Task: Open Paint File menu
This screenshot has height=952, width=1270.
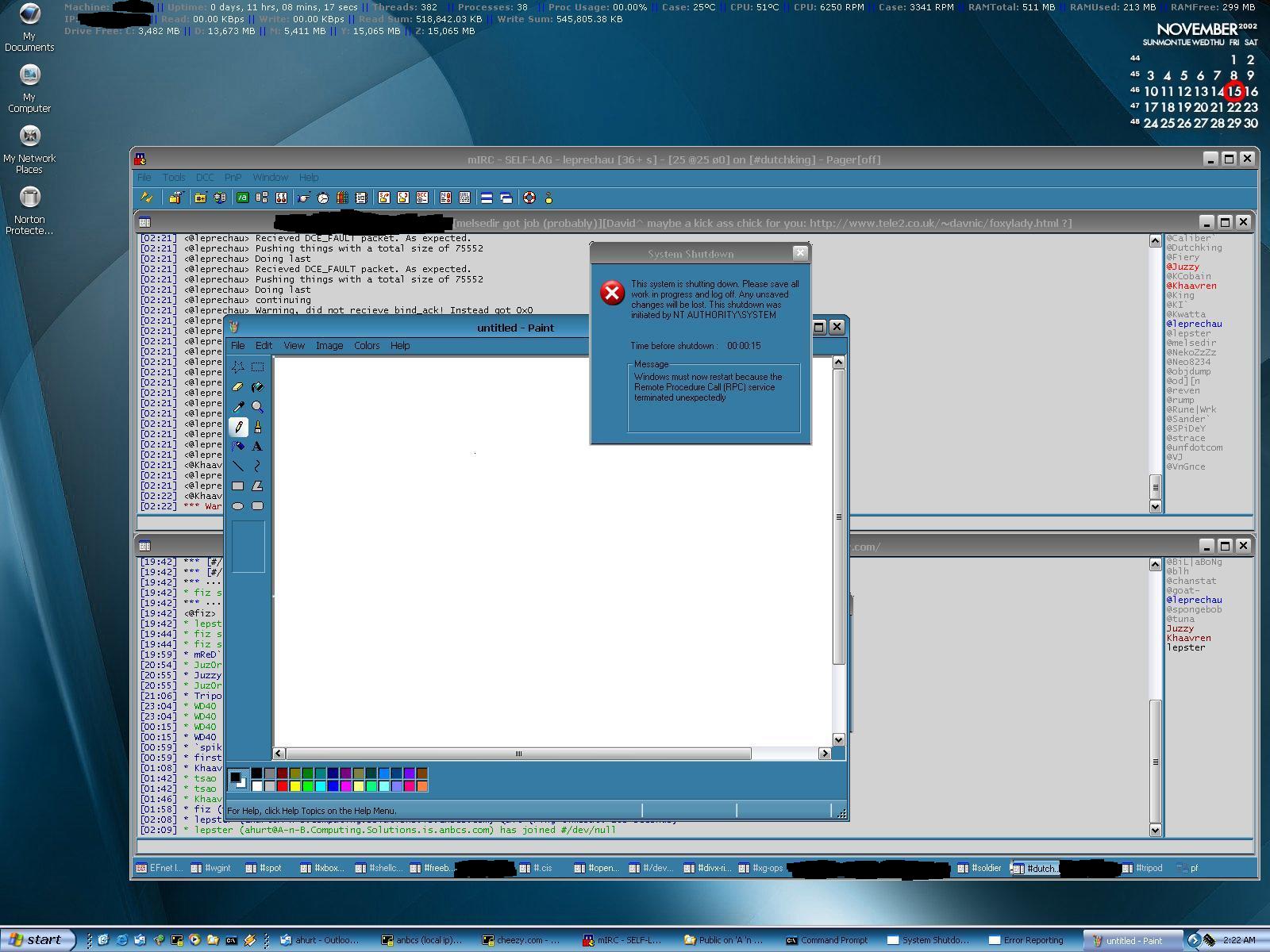Action: coord(237,345)
